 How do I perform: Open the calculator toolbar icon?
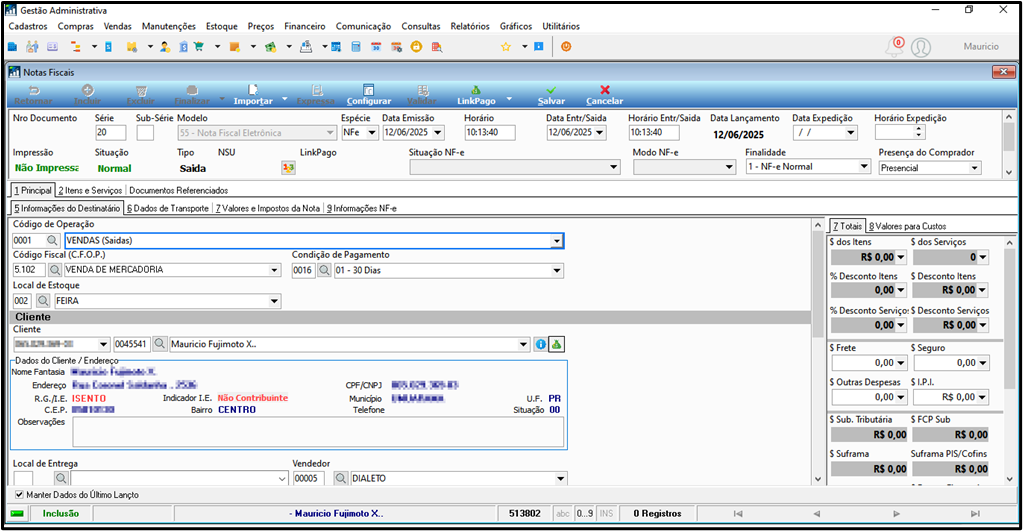pos(356,47)
